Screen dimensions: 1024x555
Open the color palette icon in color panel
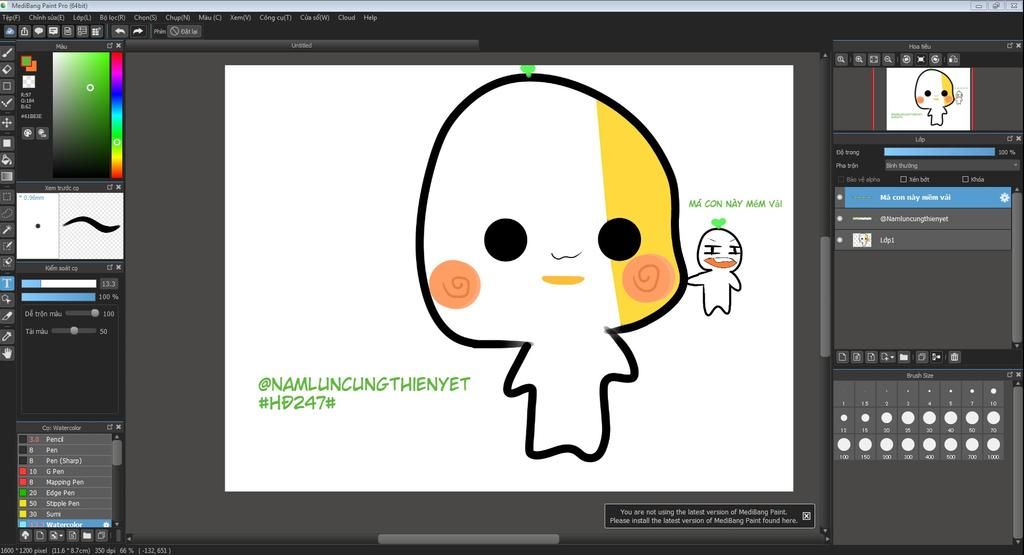pos(28,133)
